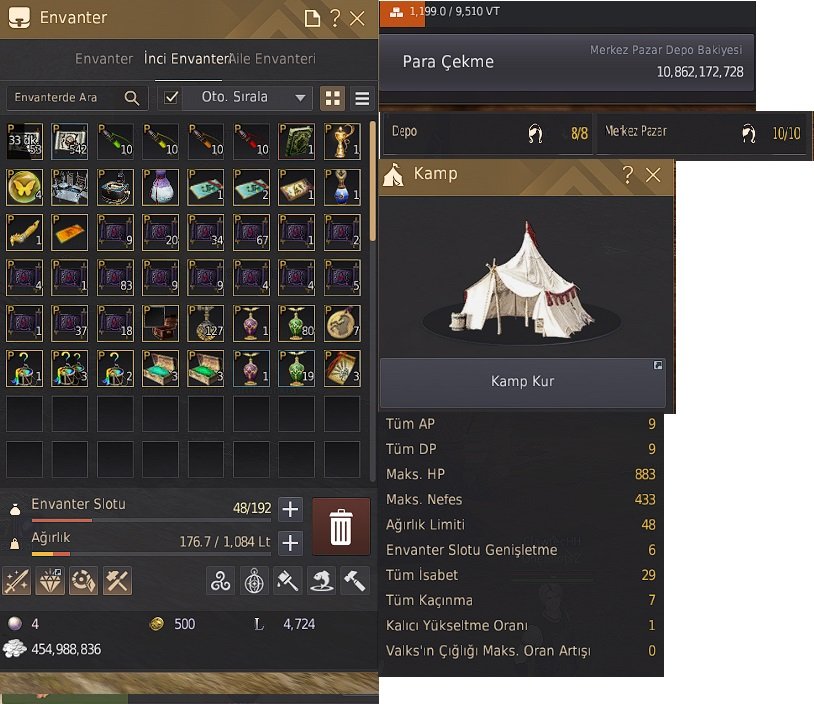Expand inventory slots with plus button

tap(290, 509)
